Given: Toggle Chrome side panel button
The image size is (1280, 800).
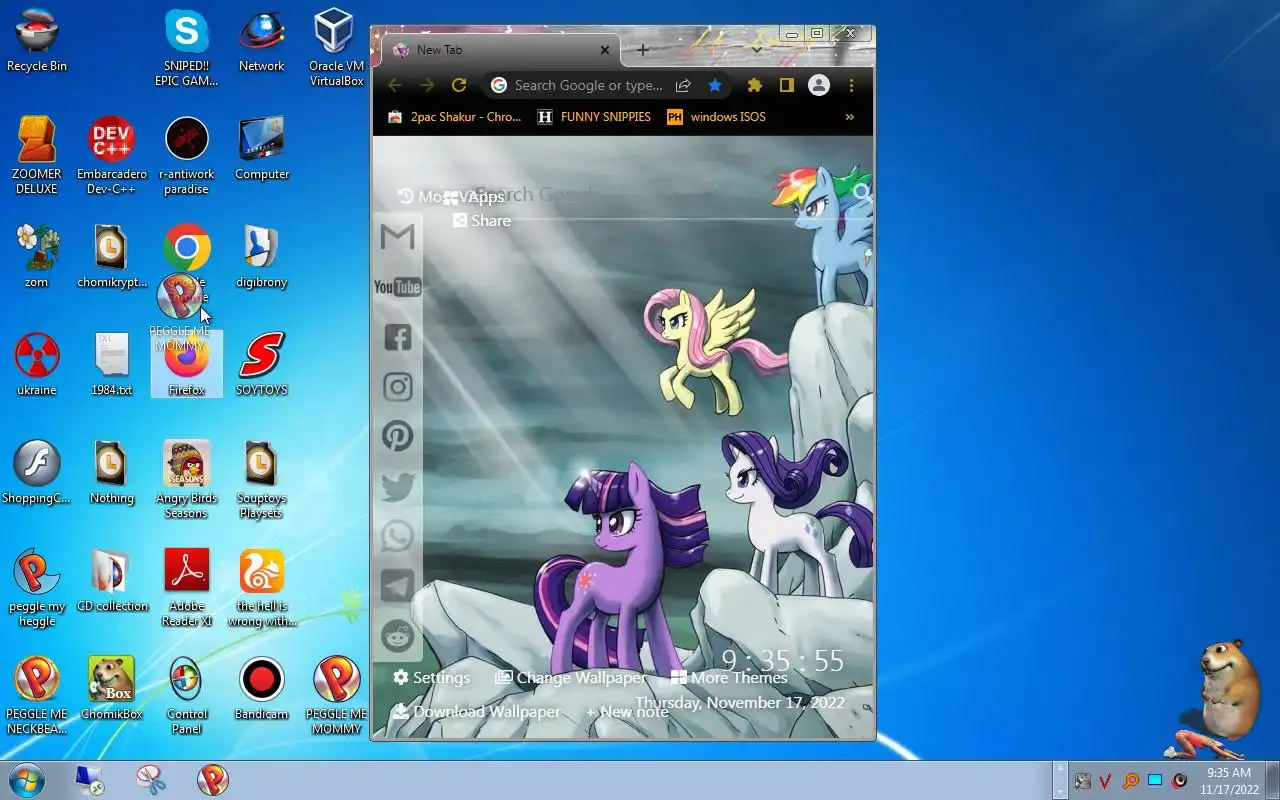Looking at the screenshot, I should point(787,86).
